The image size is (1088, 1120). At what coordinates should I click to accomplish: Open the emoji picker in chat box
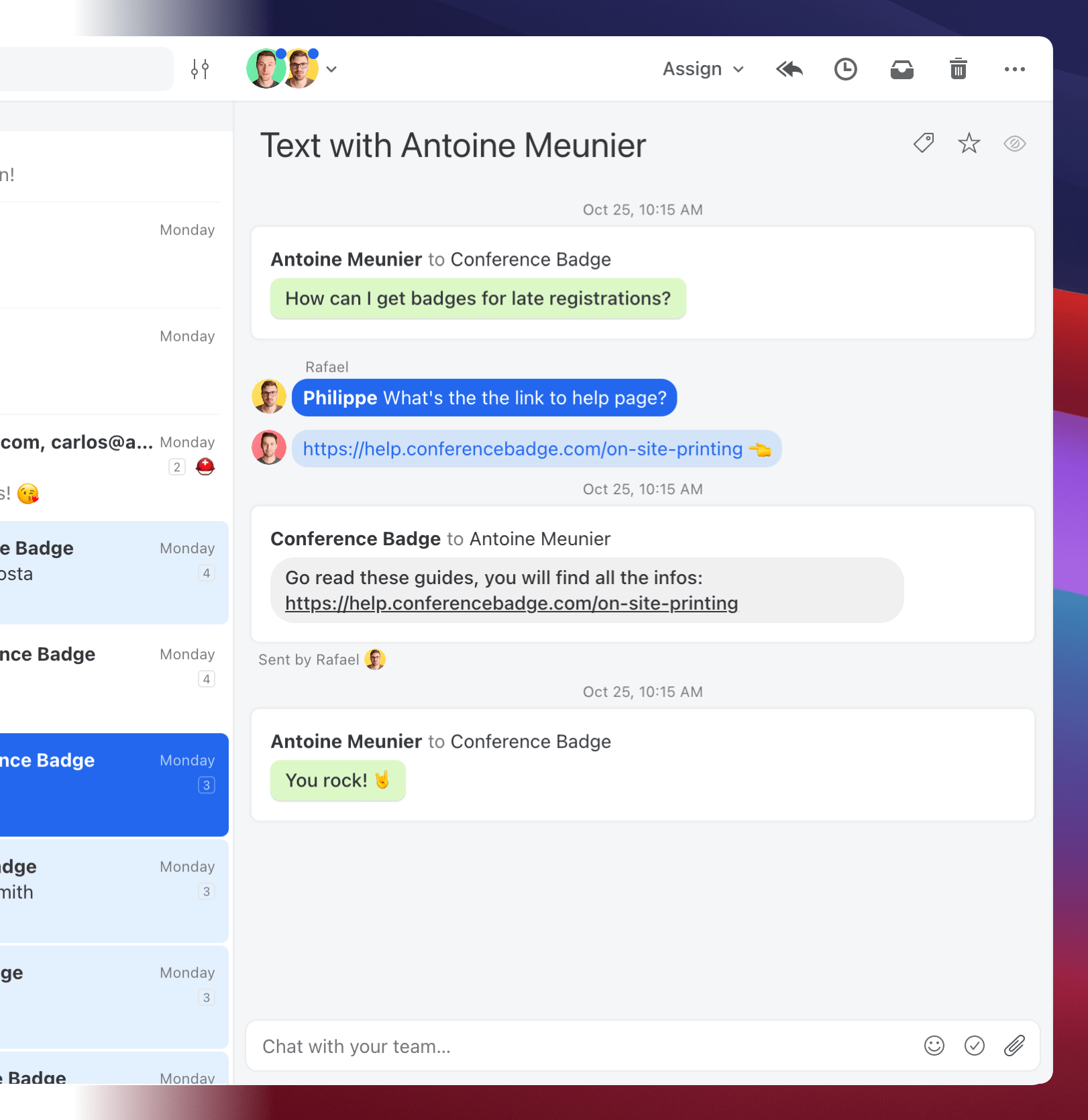[934, 1046]
